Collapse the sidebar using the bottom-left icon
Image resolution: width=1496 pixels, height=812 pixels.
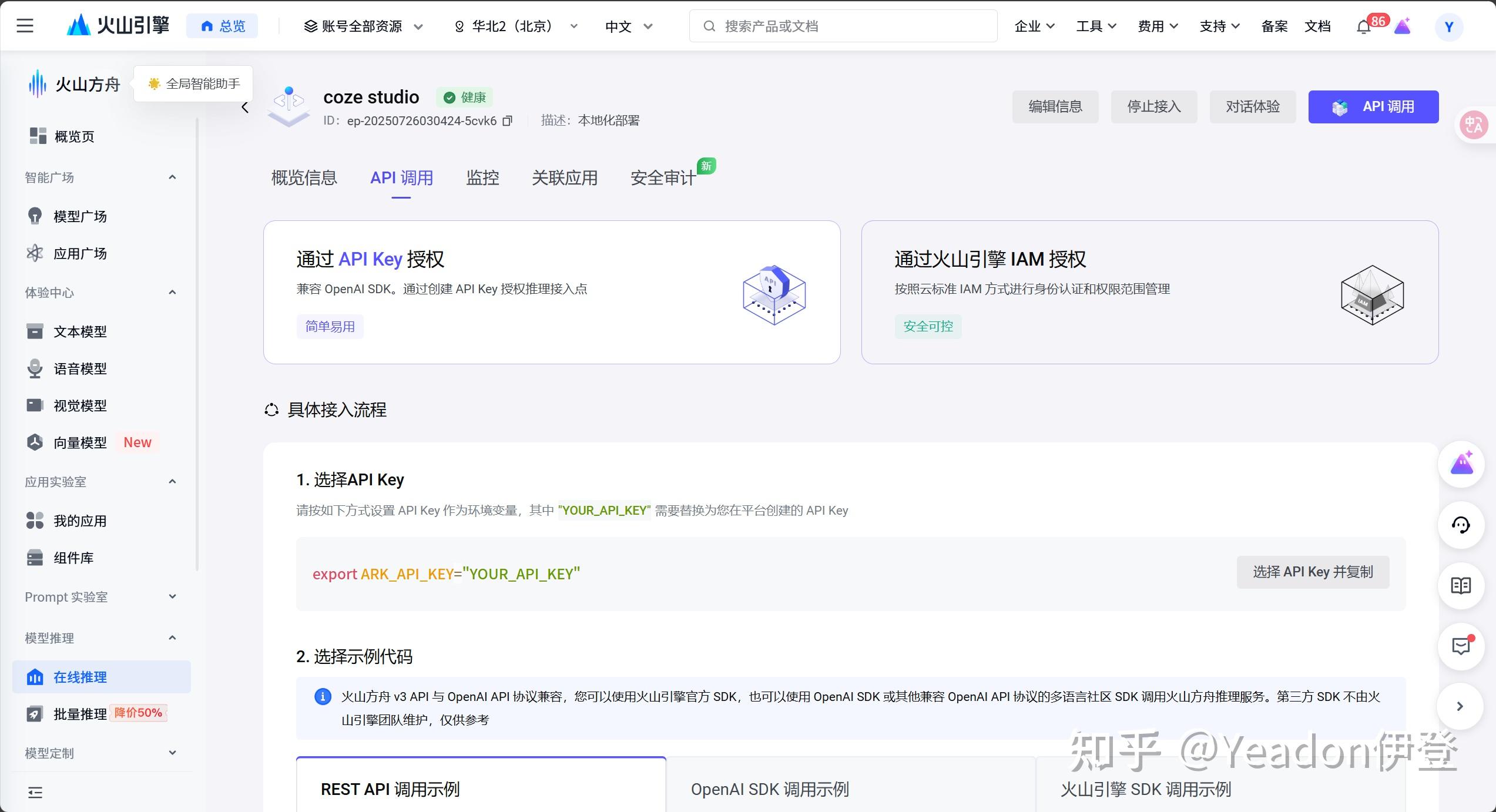point(35,793)
